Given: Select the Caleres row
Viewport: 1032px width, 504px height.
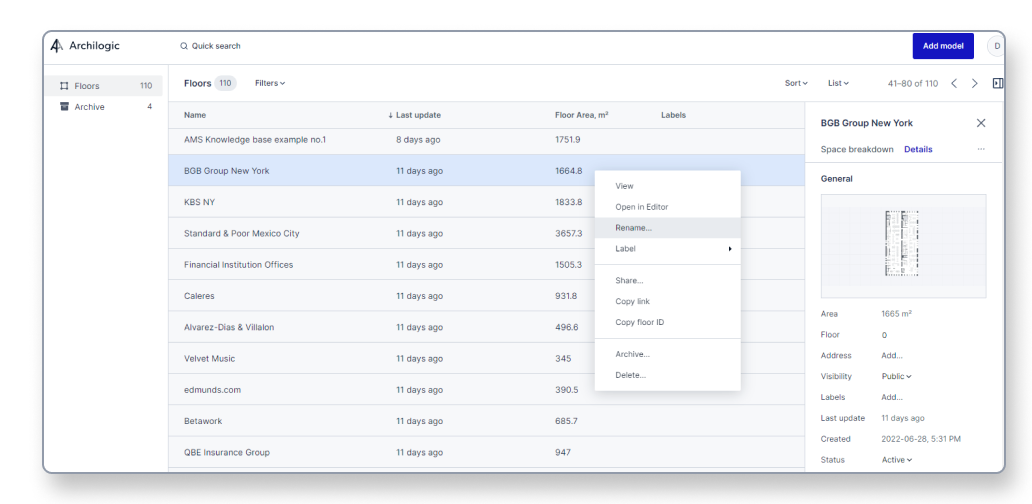Looking at the screenshot, I should tap(486, 296).
